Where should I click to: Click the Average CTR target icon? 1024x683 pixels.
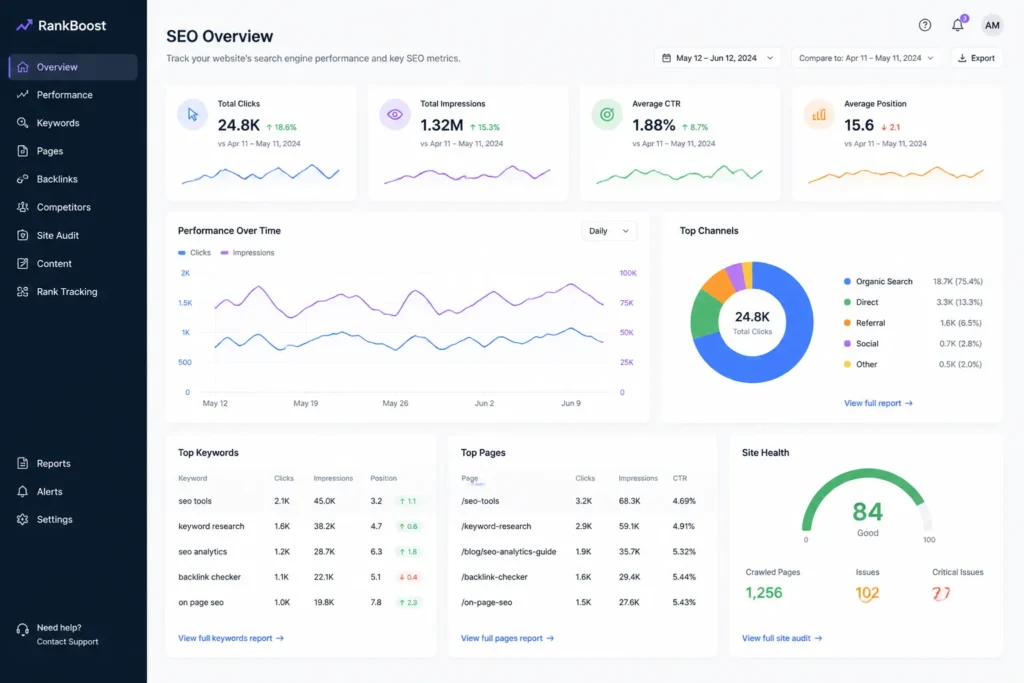pos(607,114)
